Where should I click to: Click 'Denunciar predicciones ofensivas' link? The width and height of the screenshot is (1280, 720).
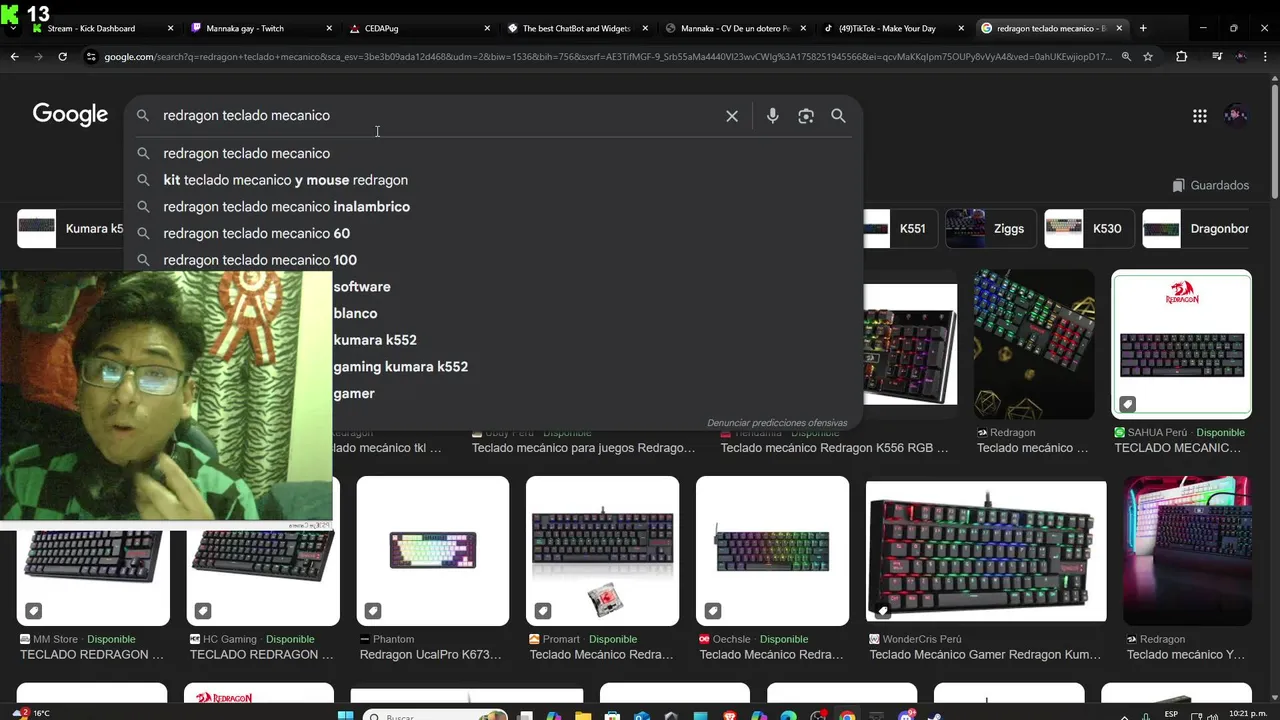777,423
